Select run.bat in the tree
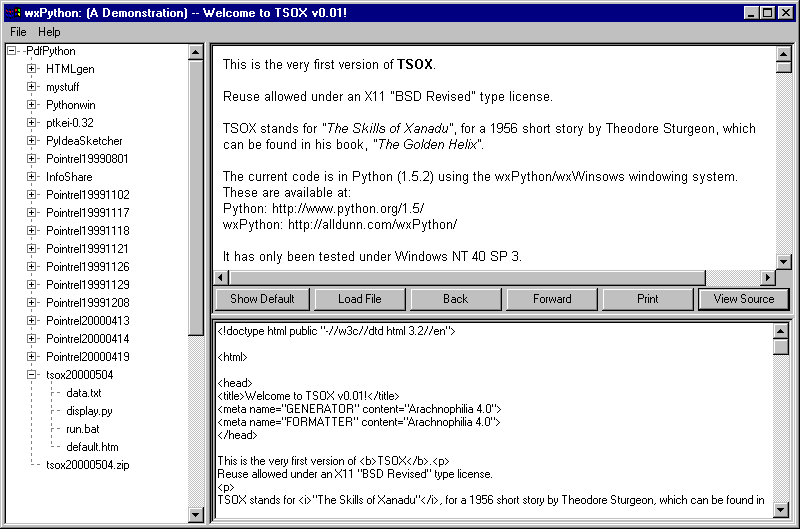The image size is (800, 529). click(83, 429)
